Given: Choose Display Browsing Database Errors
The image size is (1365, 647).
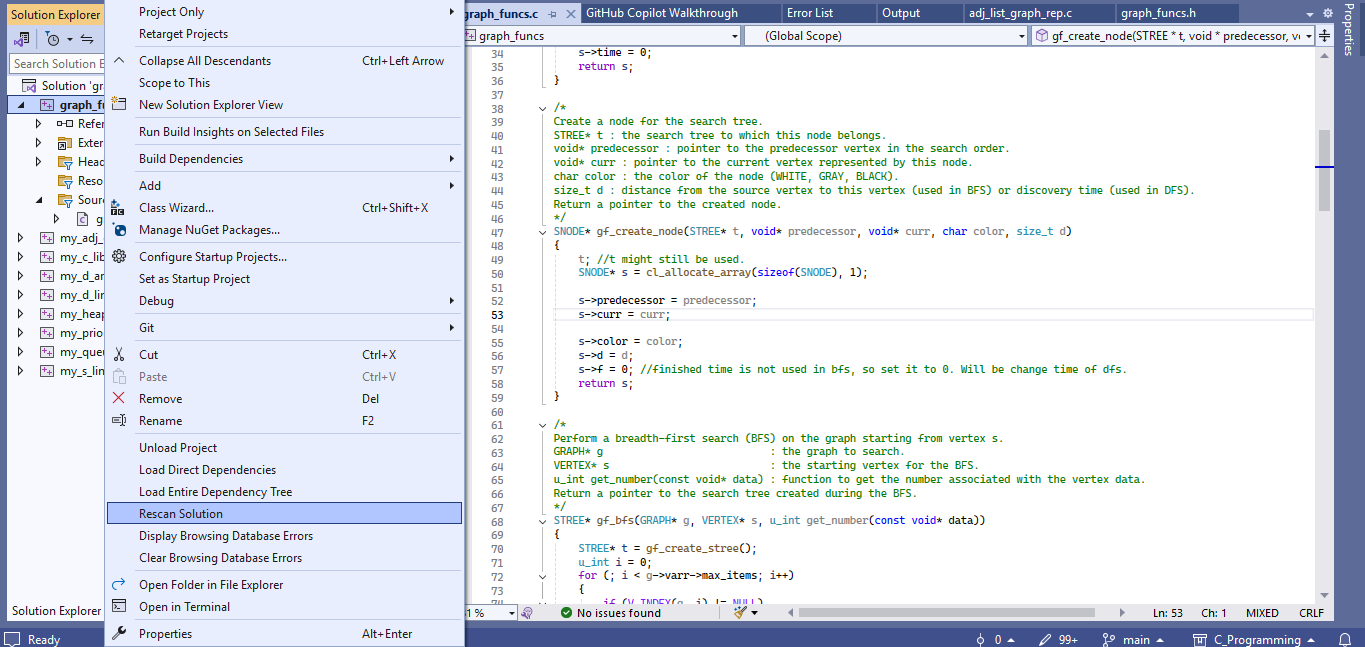Looking at the screenshot, I should click(284, 536).
